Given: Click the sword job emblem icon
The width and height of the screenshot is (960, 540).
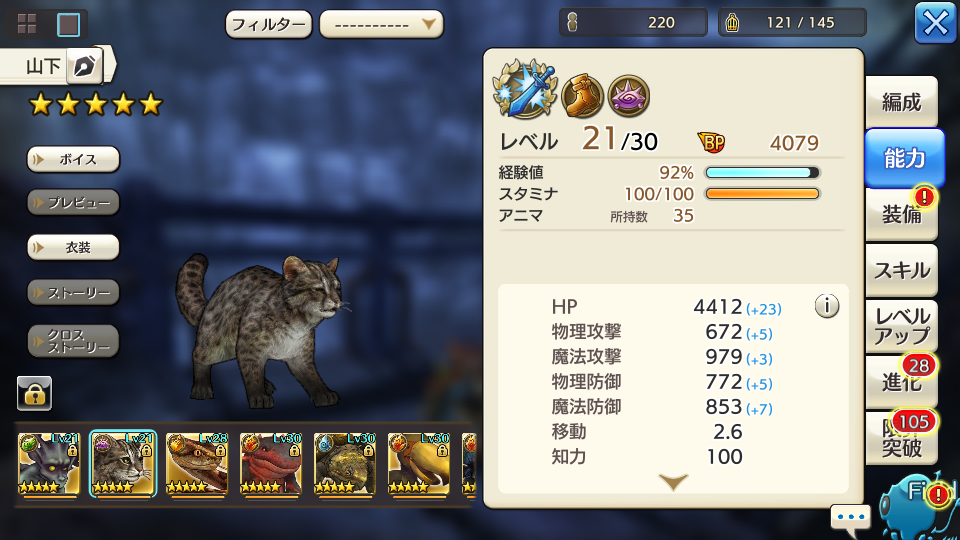Looking at the screenshot, I should tap(525, 90).
